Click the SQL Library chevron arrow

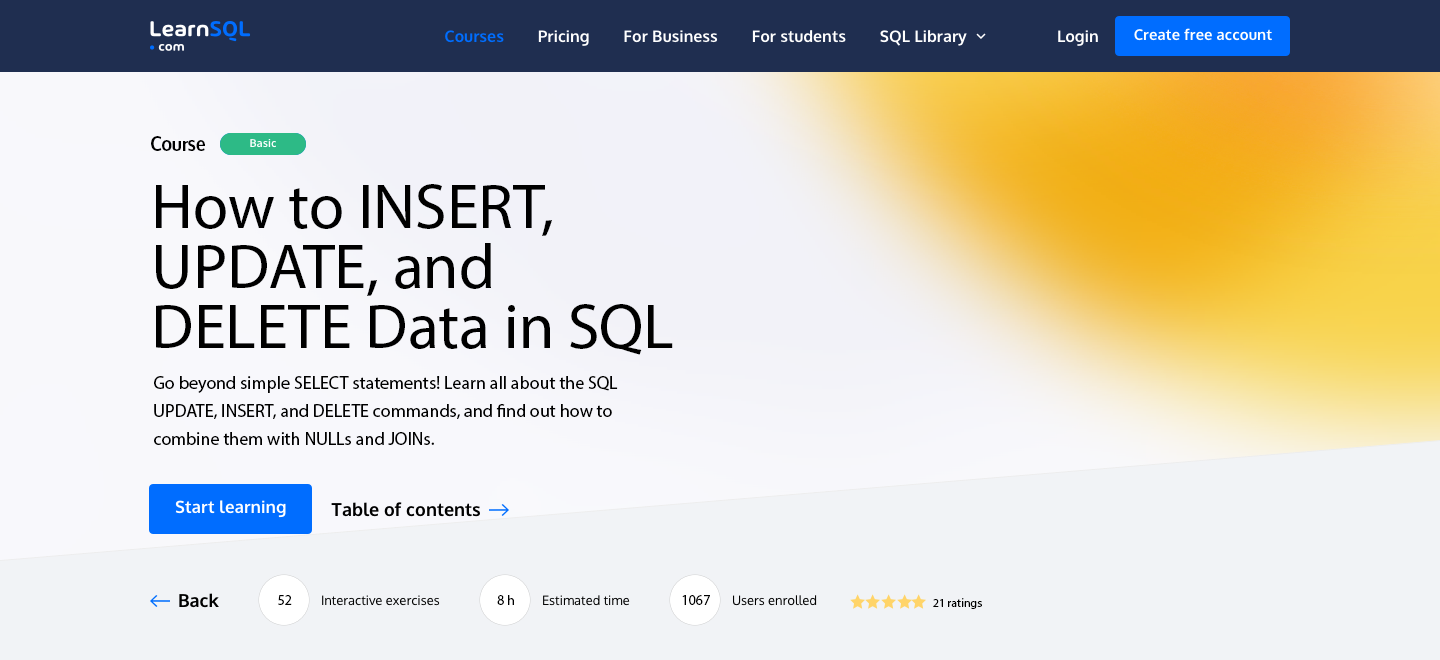pyautogui.click(x=981, y=37)
